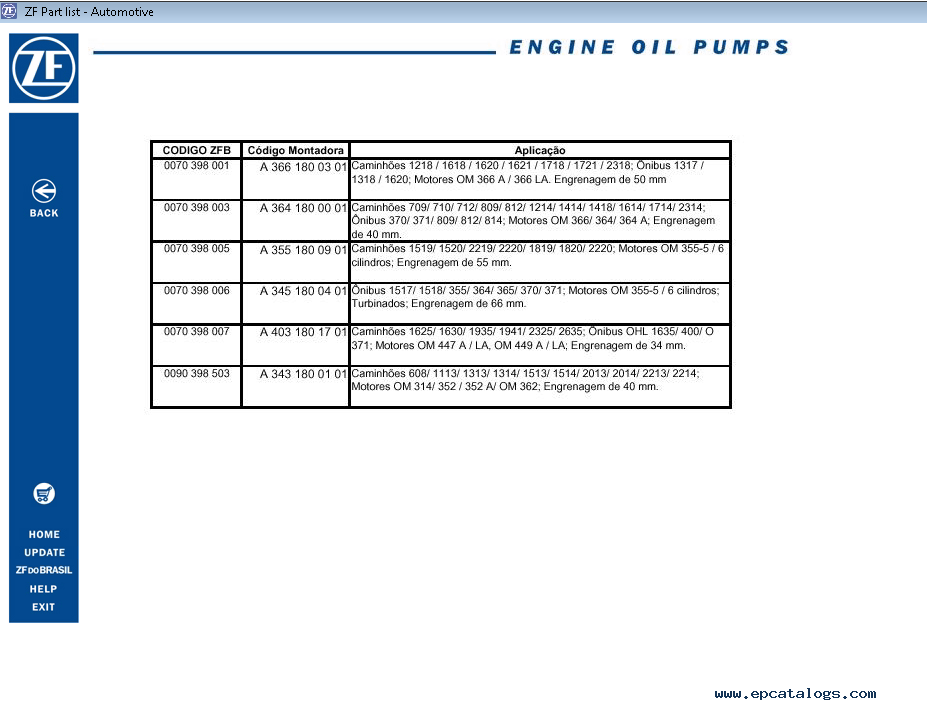This screenshot has width=927, height=710.
Task: Select ZF code 0070 398 007
Action: 196,332
